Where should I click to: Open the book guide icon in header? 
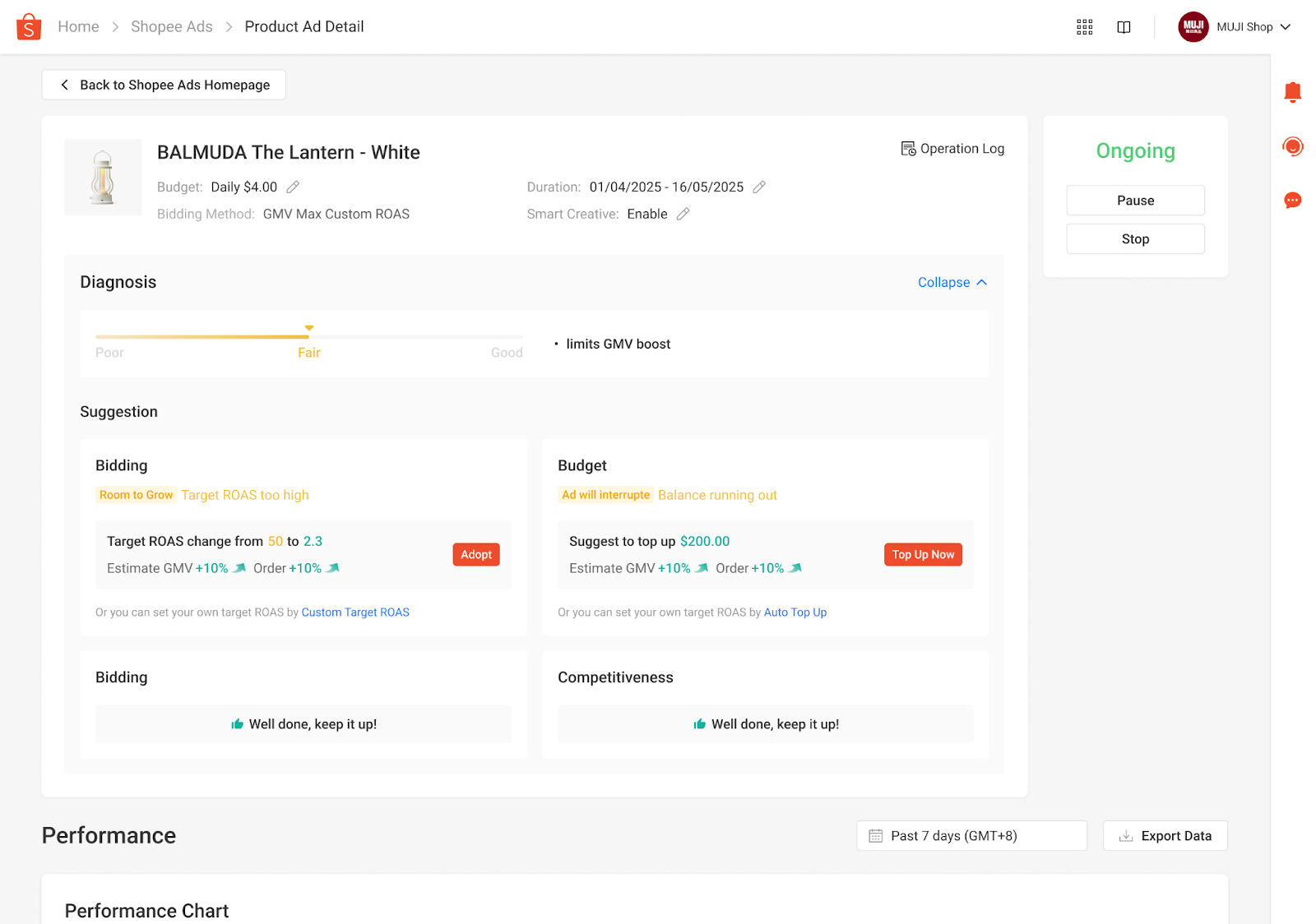pos(1124,27)
